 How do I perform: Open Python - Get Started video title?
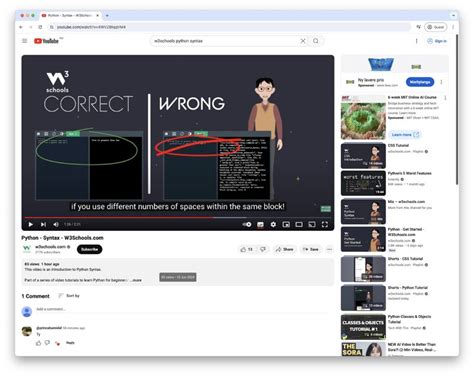[405, 232]
